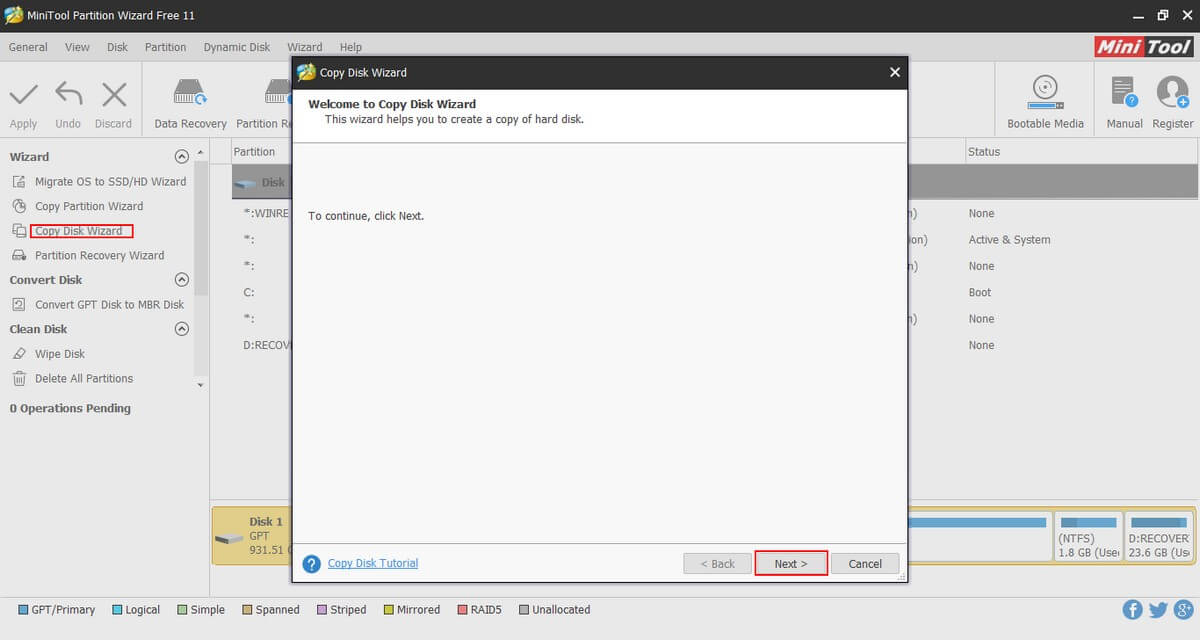
Task: Click the Striped legend swatch
Action: 322,610
